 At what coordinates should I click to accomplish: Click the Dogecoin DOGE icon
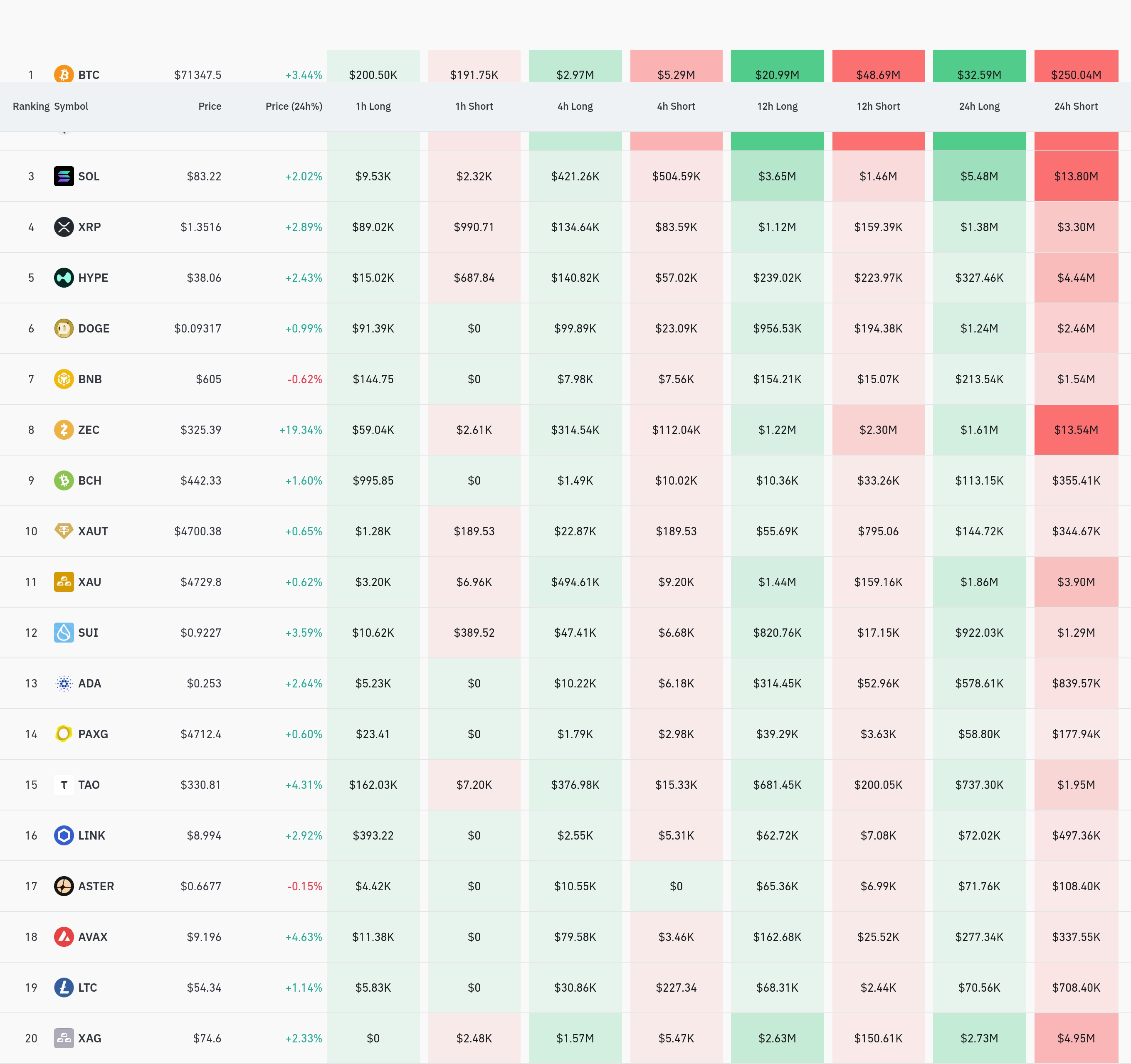[64, 328]
